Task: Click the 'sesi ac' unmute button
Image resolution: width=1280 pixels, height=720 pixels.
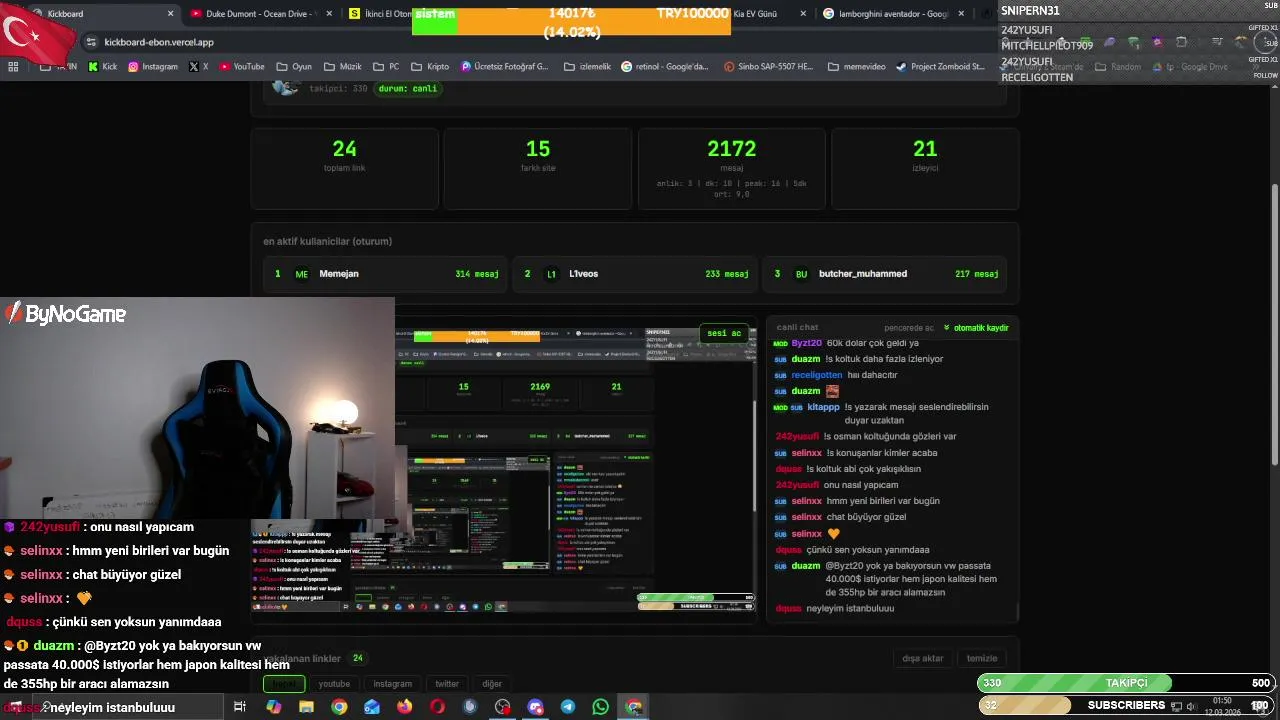Action: click(x=724, y=333)
